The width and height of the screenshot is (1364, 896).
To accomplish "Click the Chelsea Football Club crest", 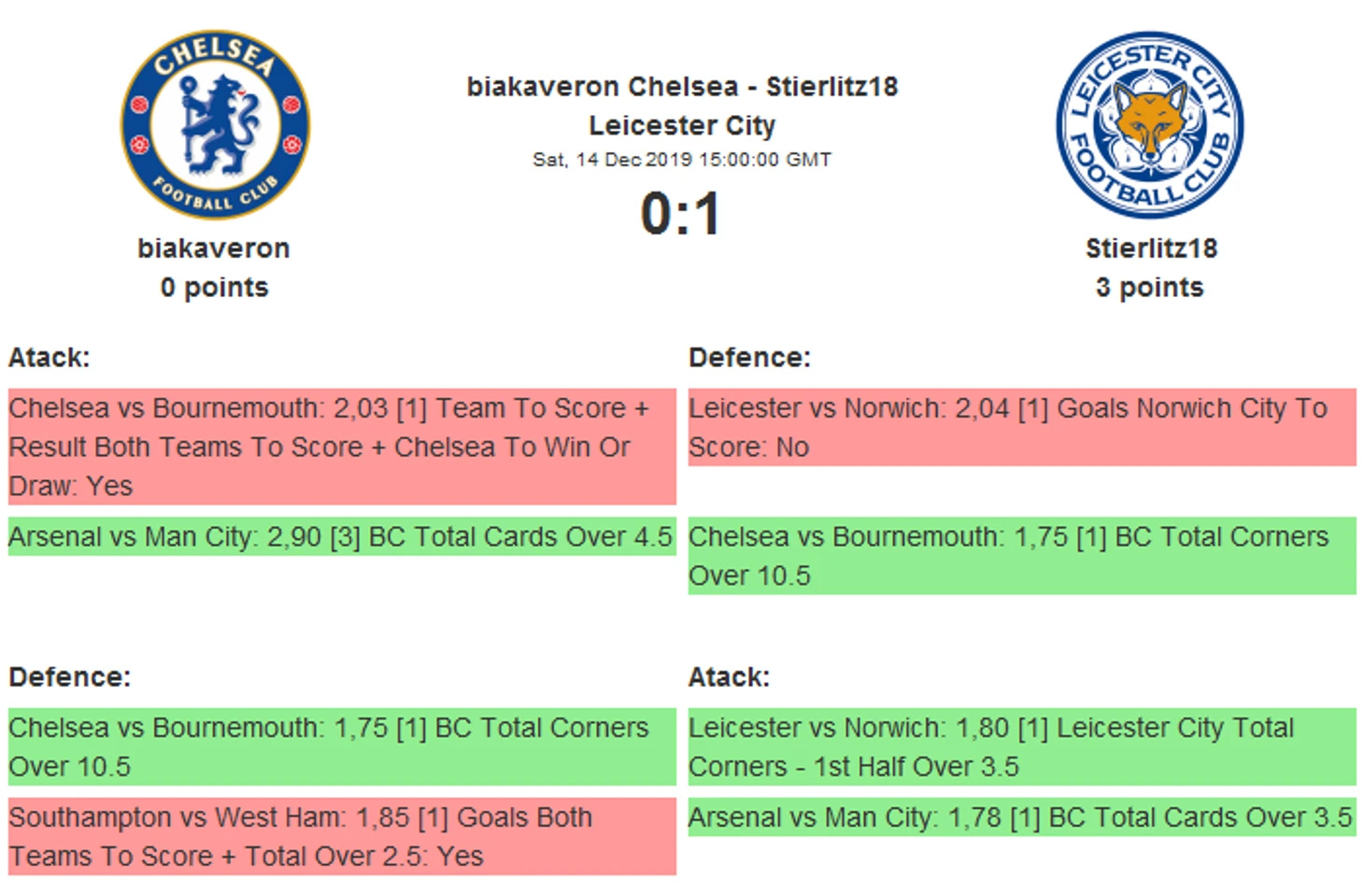I will point(215,125).
